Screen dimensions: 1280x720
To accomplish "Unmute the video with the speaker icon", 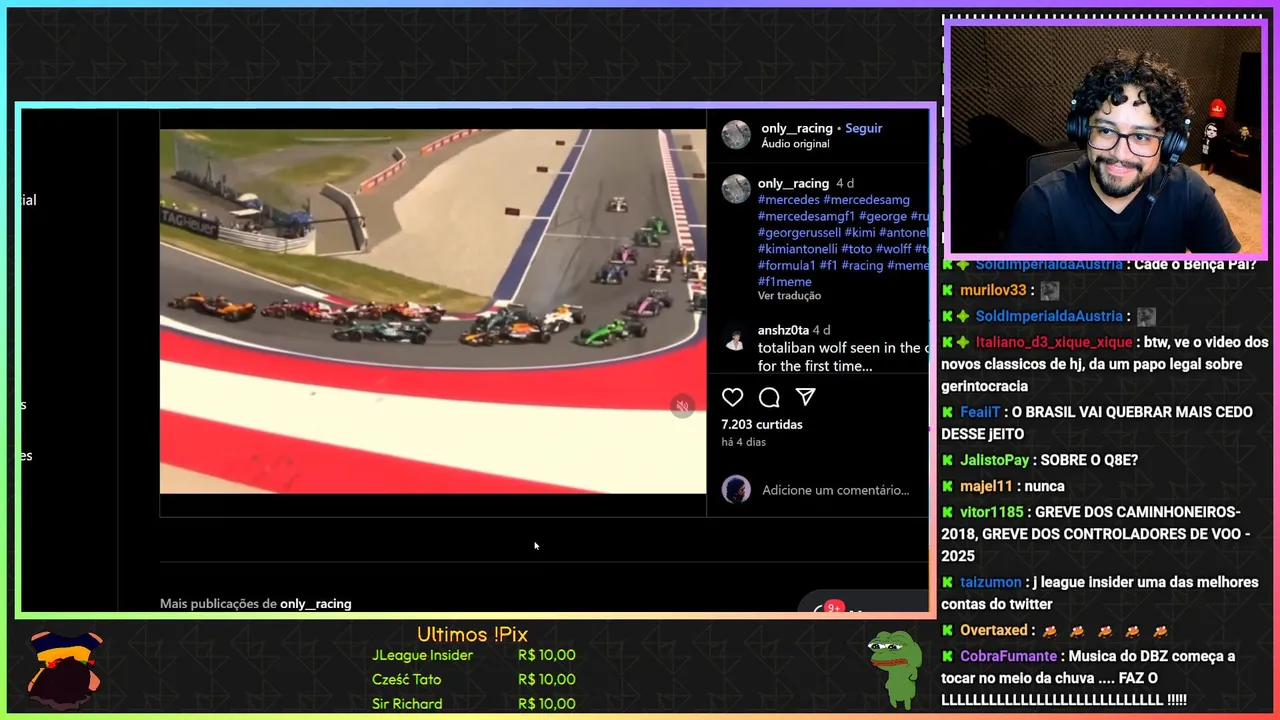I will click(x=682, y=406).
